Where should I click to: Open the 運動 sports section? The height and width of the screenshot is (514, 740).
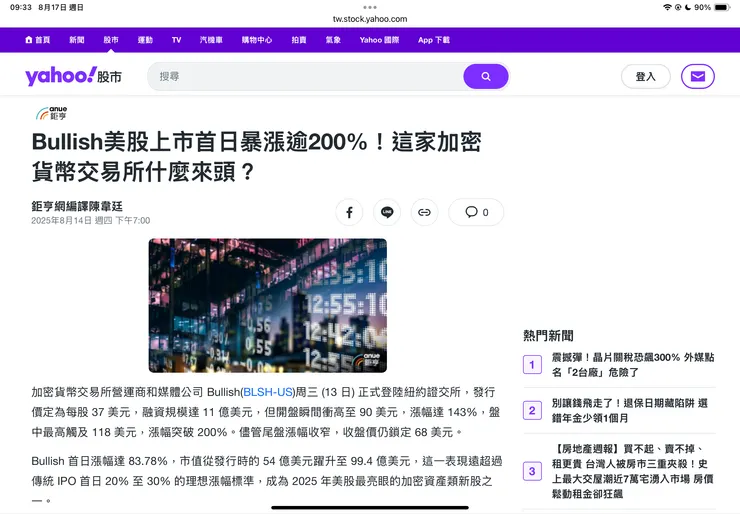coord(145,40)
